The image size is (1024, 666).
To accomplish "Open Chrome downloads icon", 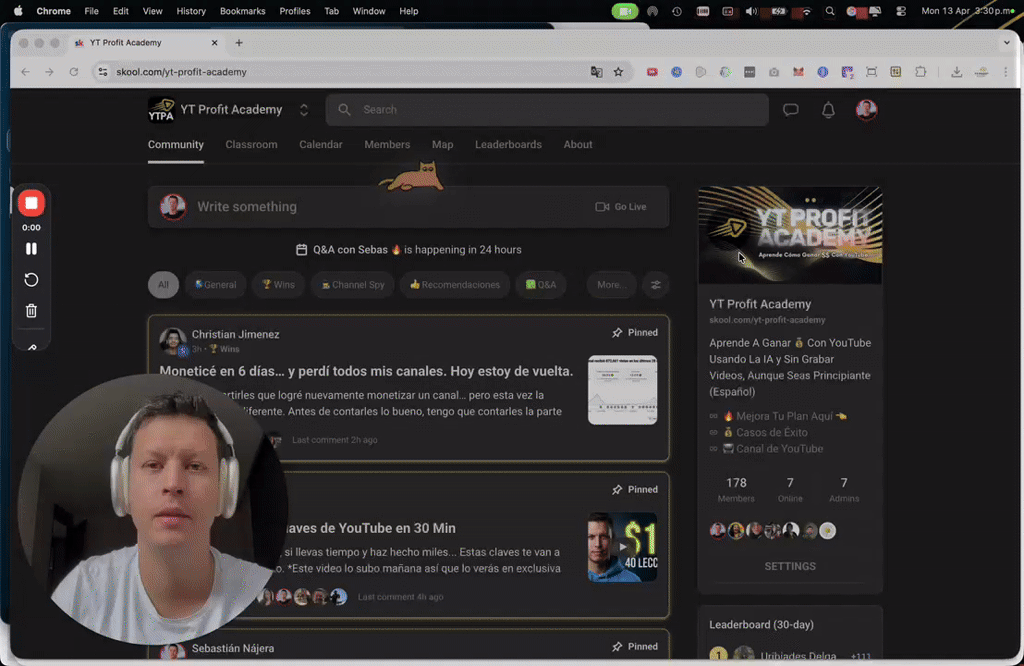I will (956, 72).
